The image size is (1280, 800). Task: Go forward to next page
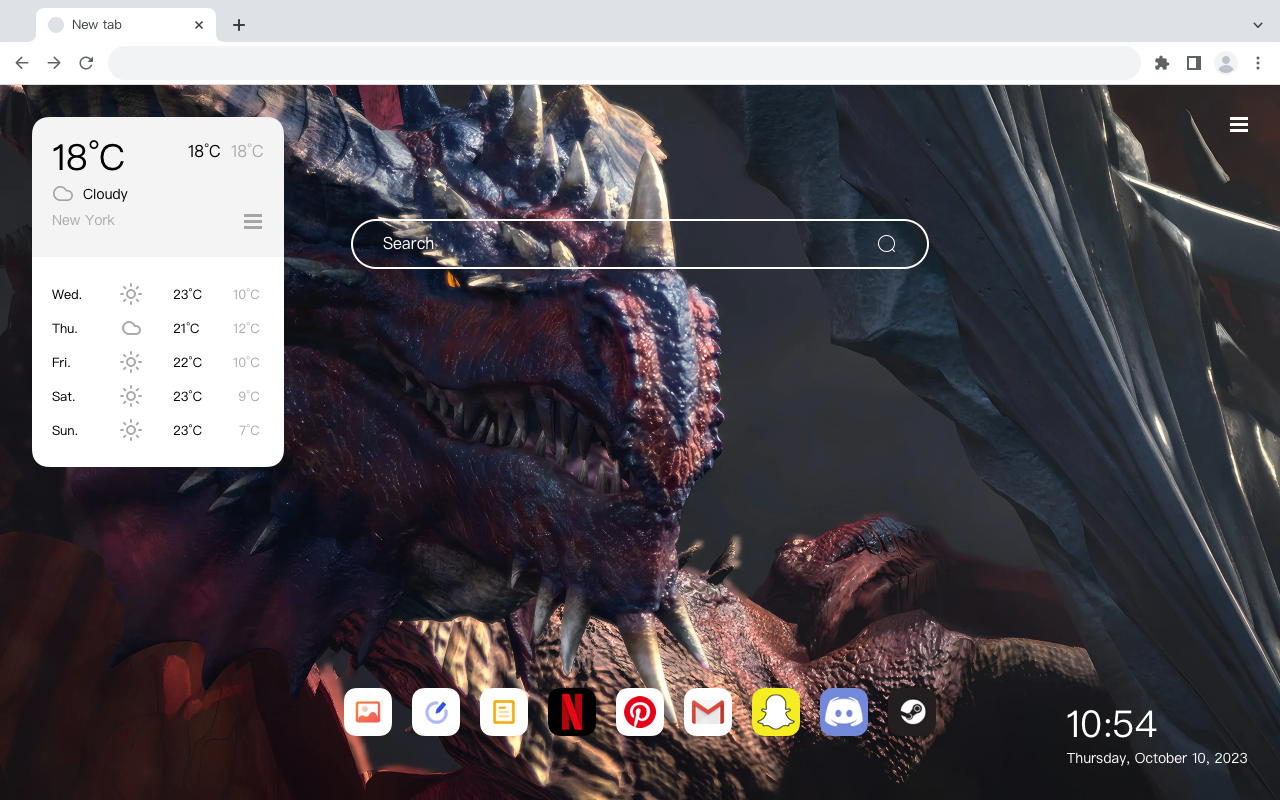54,63
